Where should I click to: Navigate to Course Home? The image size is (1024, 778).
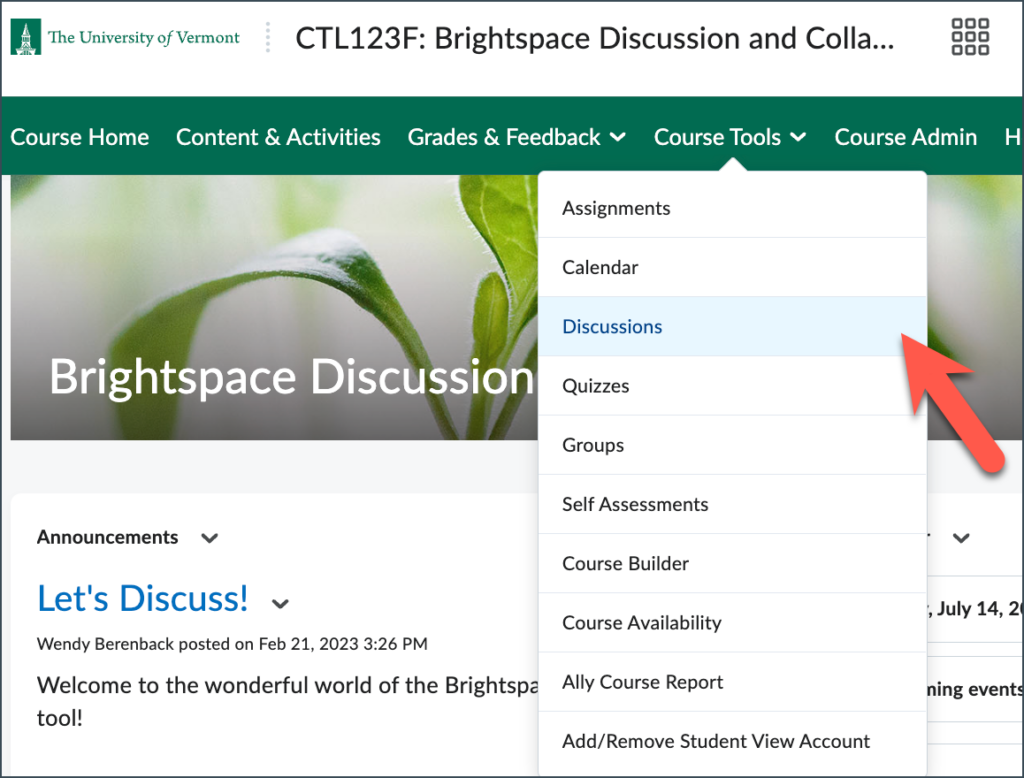[x=79, y=137]
